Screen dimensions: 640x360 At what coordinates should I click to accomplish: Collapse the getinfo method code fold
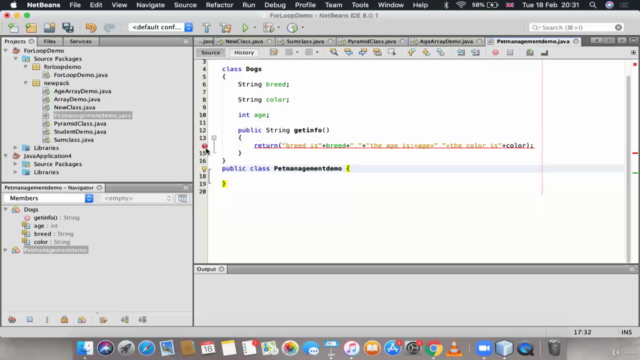click(214, 138)
